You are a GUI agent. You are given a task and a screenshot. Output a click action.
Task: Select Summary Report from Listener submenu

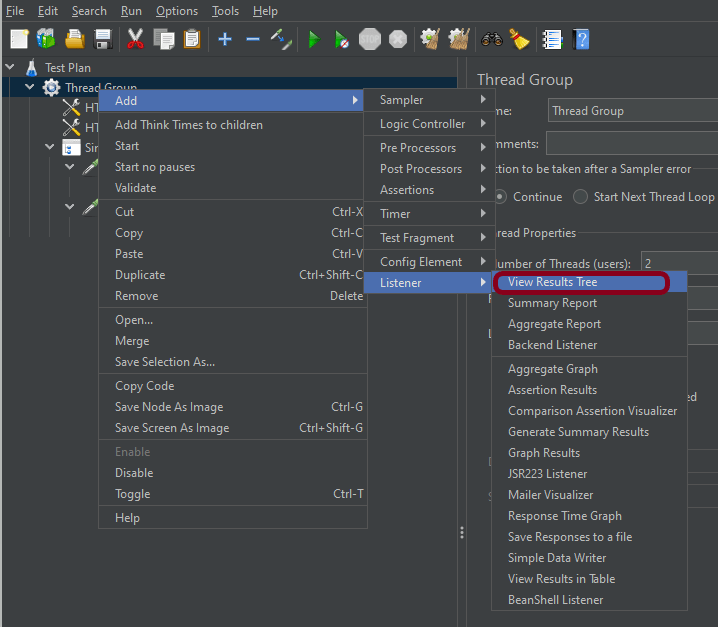tap(552, 303)
